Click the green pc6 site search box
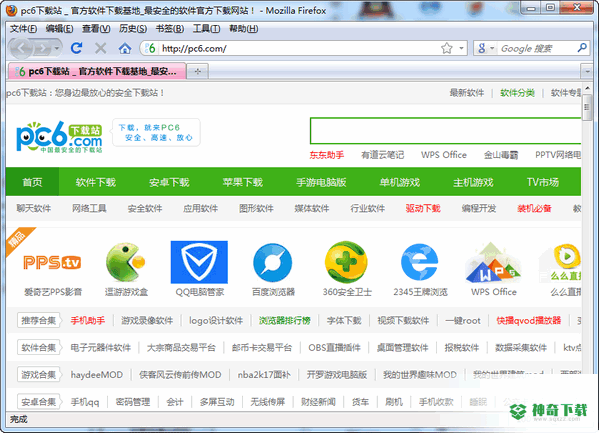599x433 pixels. point(445,131)
